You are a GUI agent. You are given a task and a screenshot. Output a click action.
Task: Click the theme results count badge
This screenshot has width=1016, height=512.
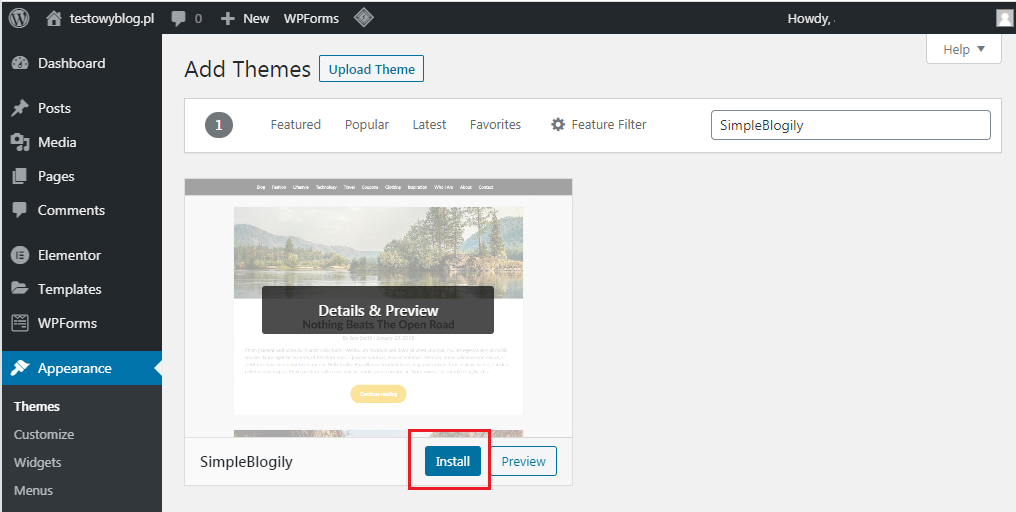tap(219, 125)
